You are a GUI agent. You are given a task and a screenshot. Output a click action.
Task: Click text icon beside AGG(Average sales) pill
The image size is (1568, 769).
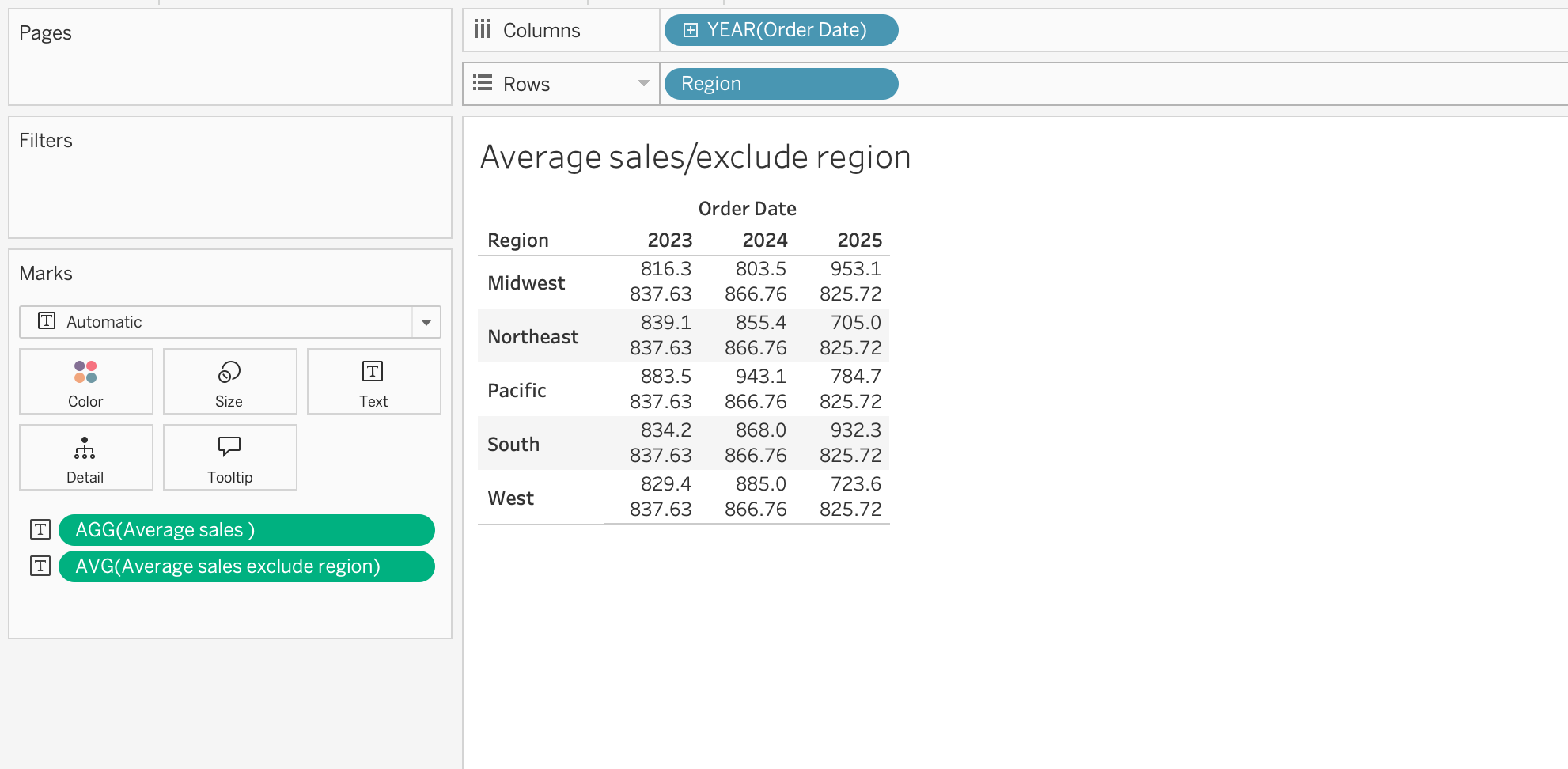(x=40, y=529)
